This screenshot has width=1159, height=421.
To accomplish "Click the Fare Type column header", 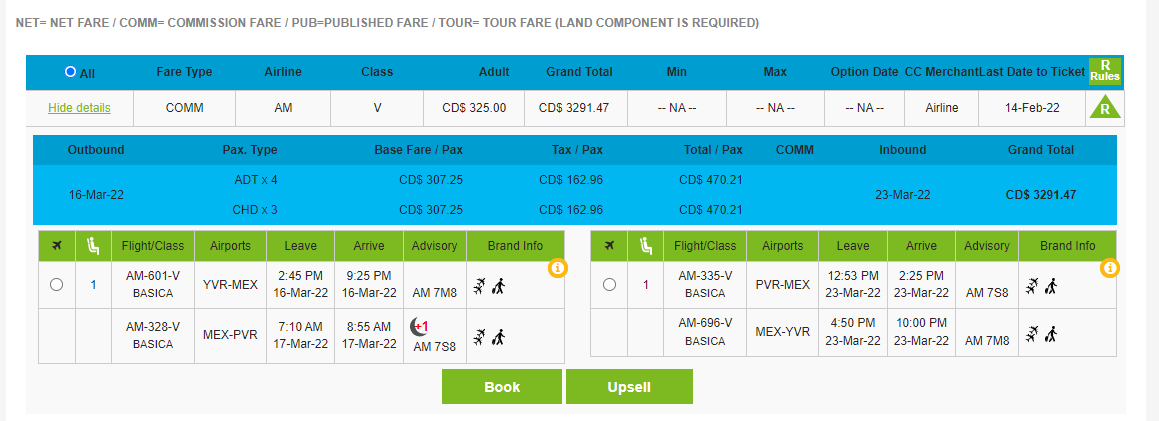I will click(x=184, y=72).
